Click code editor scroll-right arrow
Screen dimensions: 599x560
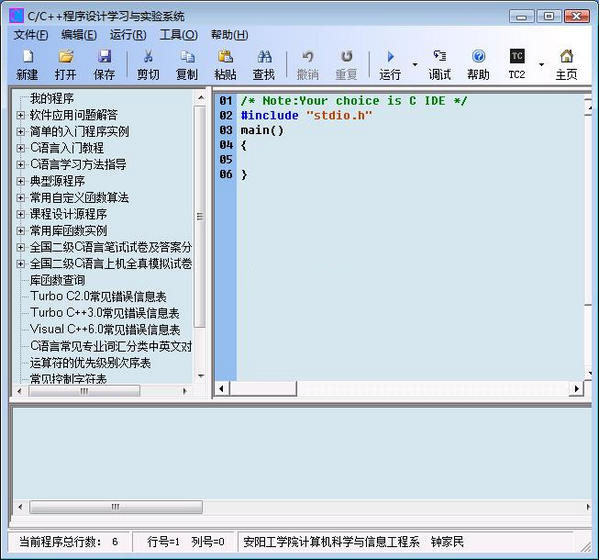(576, 389)
